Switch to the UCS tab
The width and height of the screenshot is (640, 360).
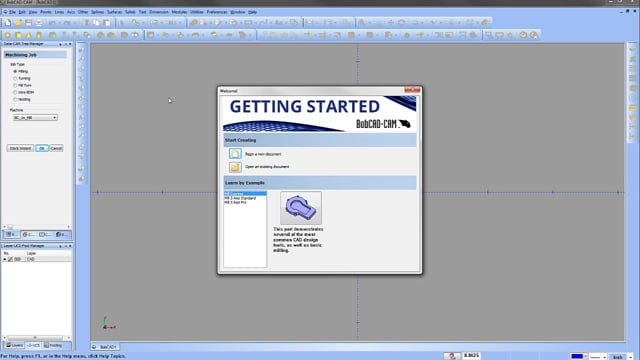click(x=33, y=345)
